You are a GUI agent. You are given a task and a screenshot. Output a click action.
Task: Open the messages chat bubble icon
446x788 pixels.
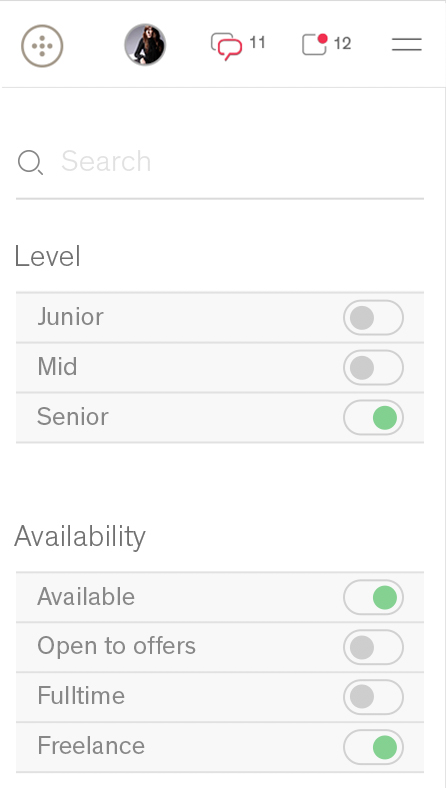click(x=227, y=46)
